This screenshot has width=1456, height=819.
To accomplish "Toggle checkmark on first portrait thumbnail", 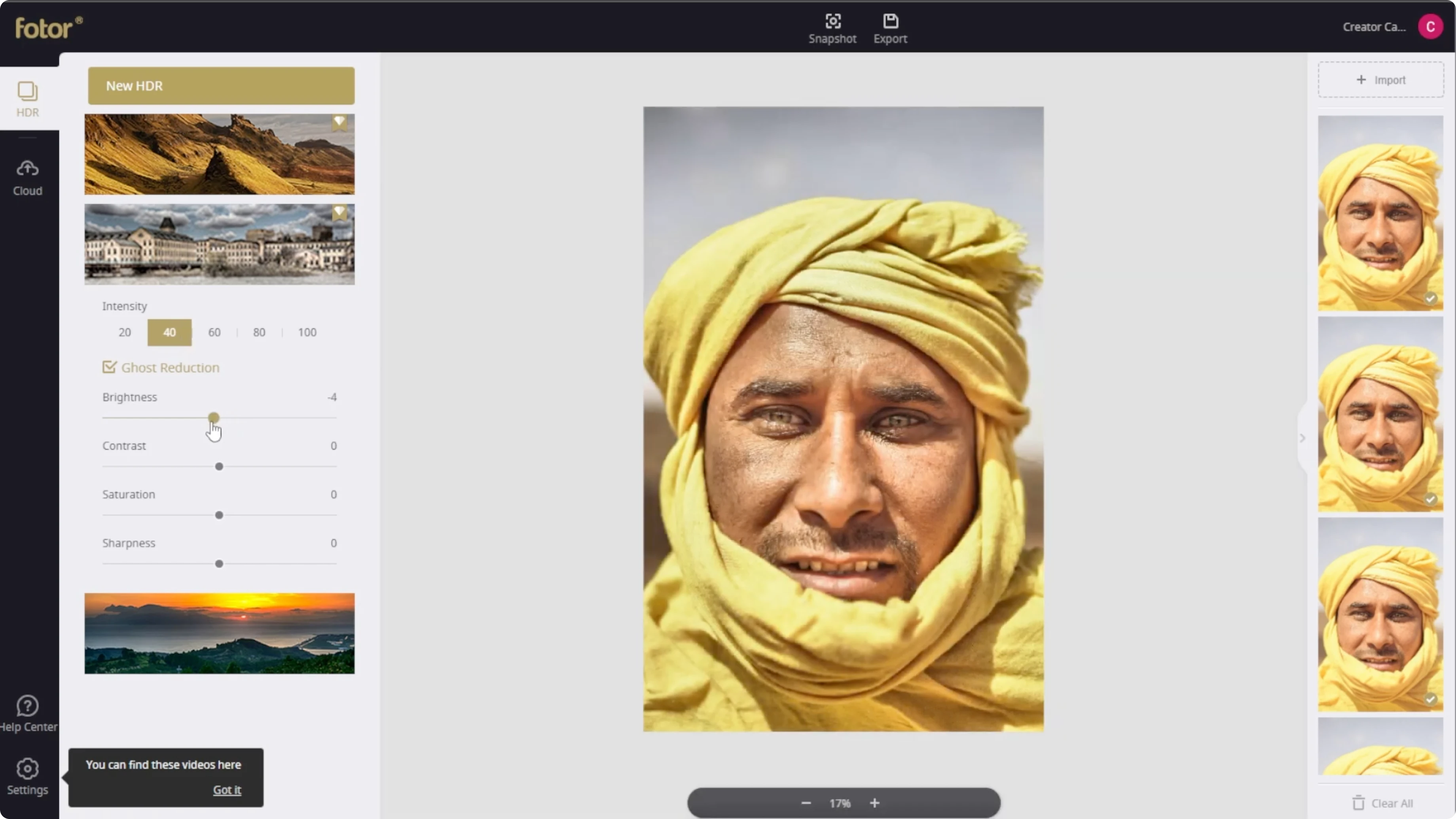I will tap(1430, 298).
